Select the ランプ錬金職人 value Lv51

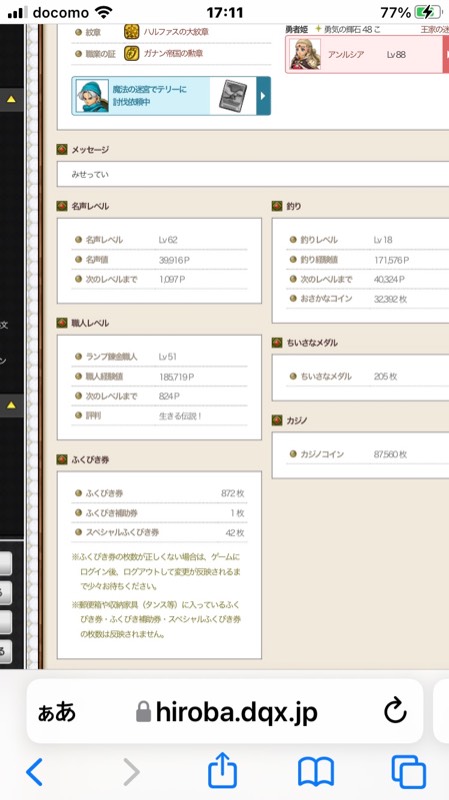167,357
